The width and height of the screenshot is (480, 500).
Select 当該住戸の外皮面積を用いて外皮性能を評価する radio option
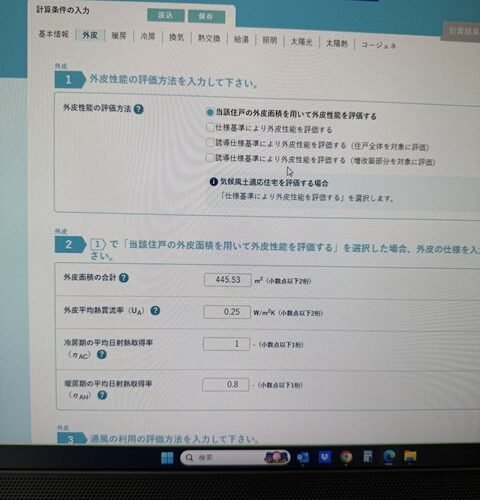coord(210,112)
